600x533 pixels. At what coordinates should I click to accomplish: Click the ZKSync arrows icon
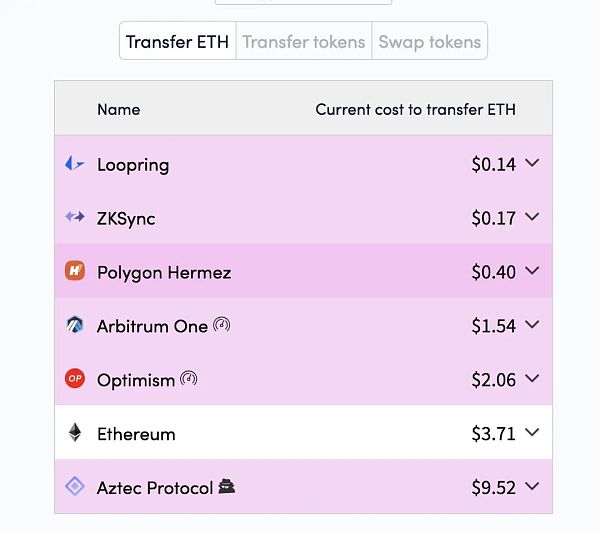[x=74, y=217]
